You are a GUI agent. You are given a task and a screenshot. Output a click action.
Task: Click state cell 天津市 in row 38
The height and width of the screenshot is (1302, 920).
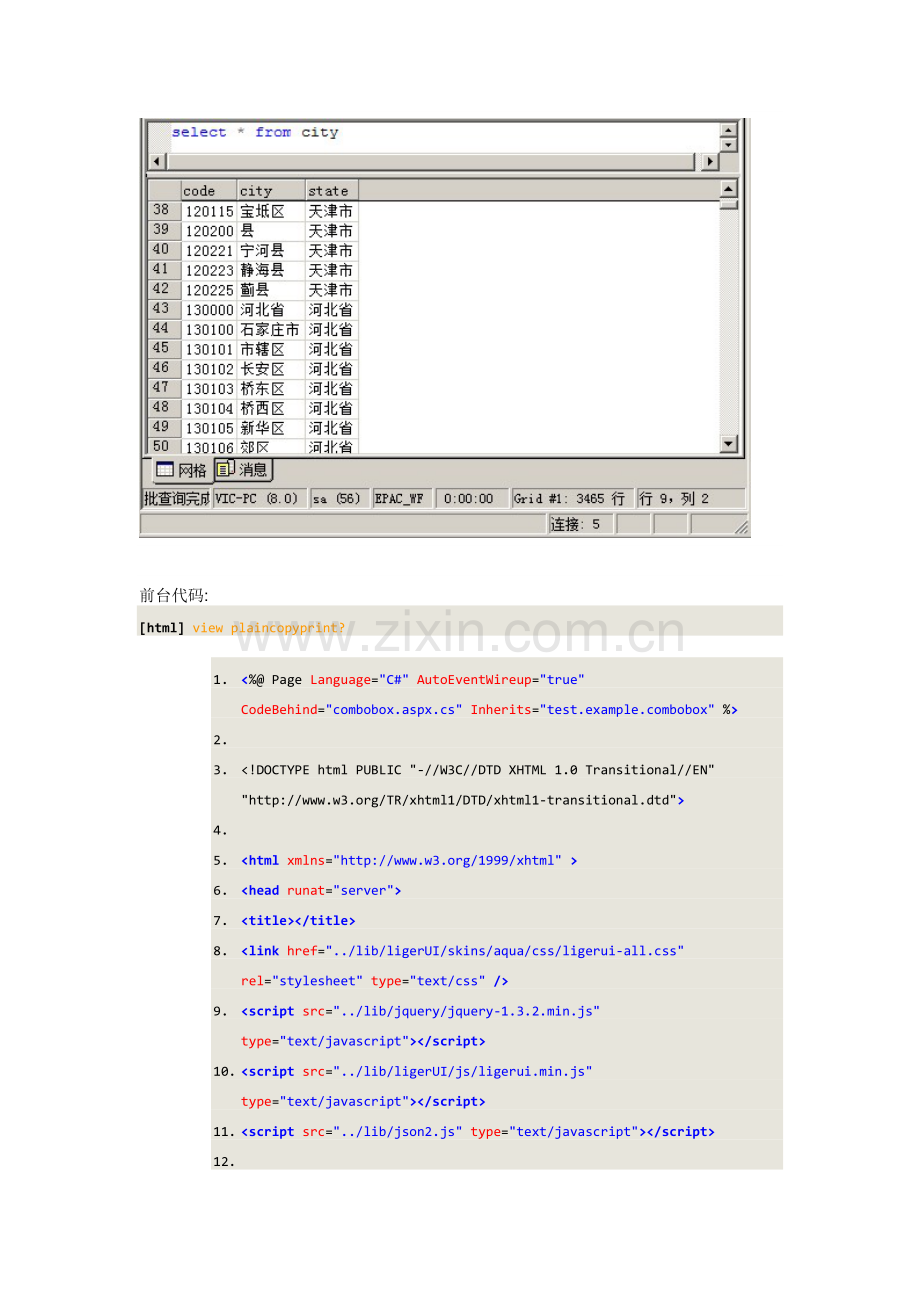[331, 212]
